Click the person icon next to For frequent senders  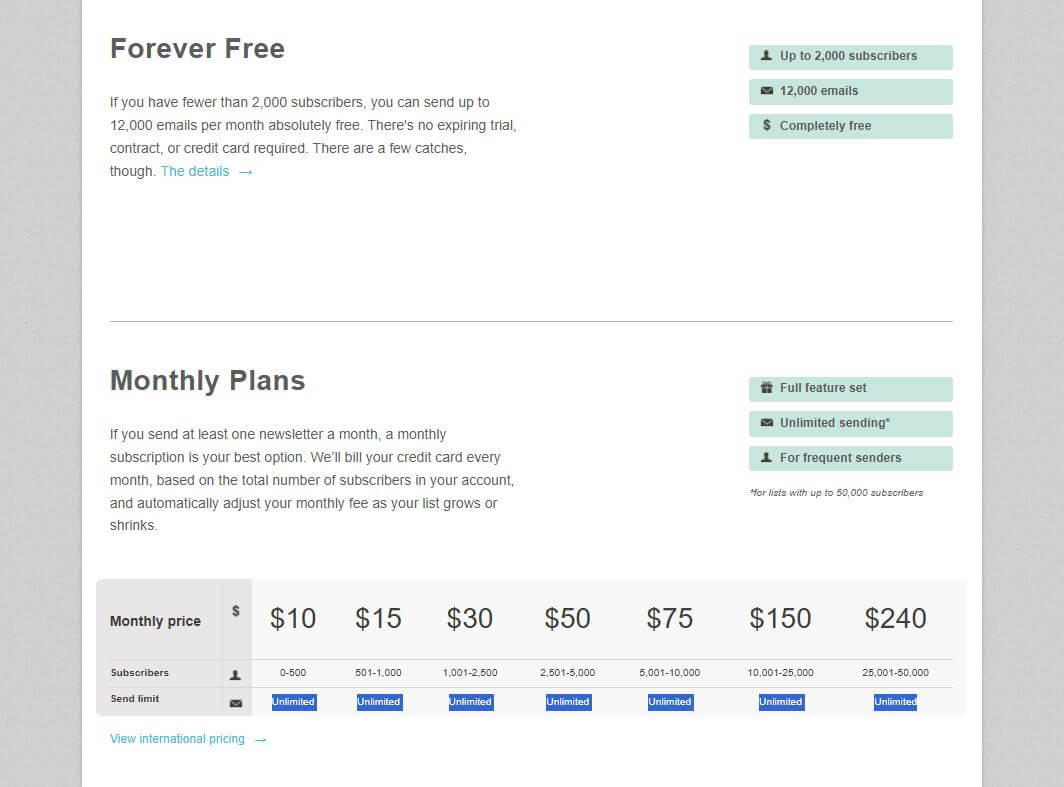[x=766, y=458]
